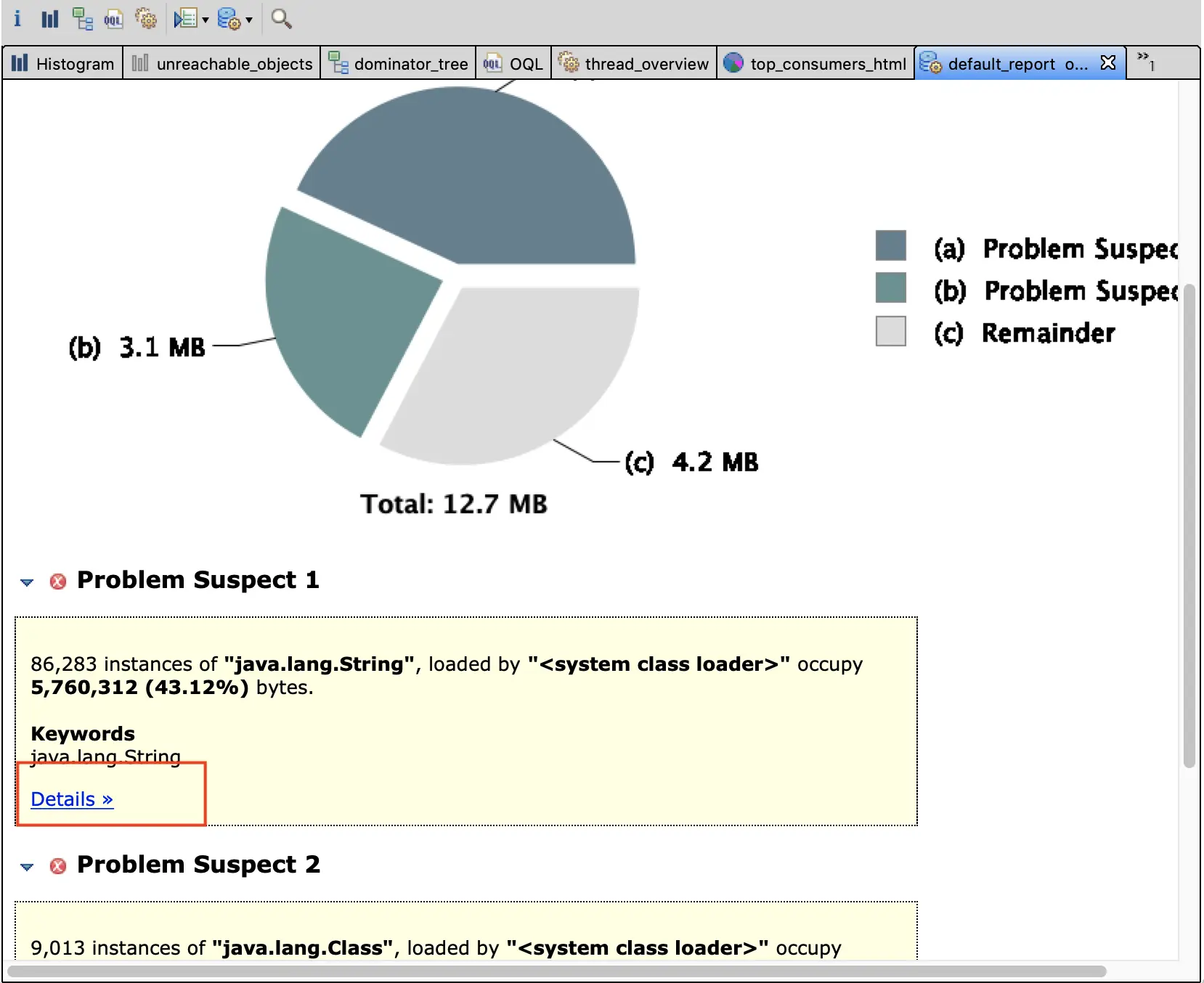Viewport: 1204px width, 983px height.
Task: Click the magnifier search icon in toolbar
Action: 281,18
